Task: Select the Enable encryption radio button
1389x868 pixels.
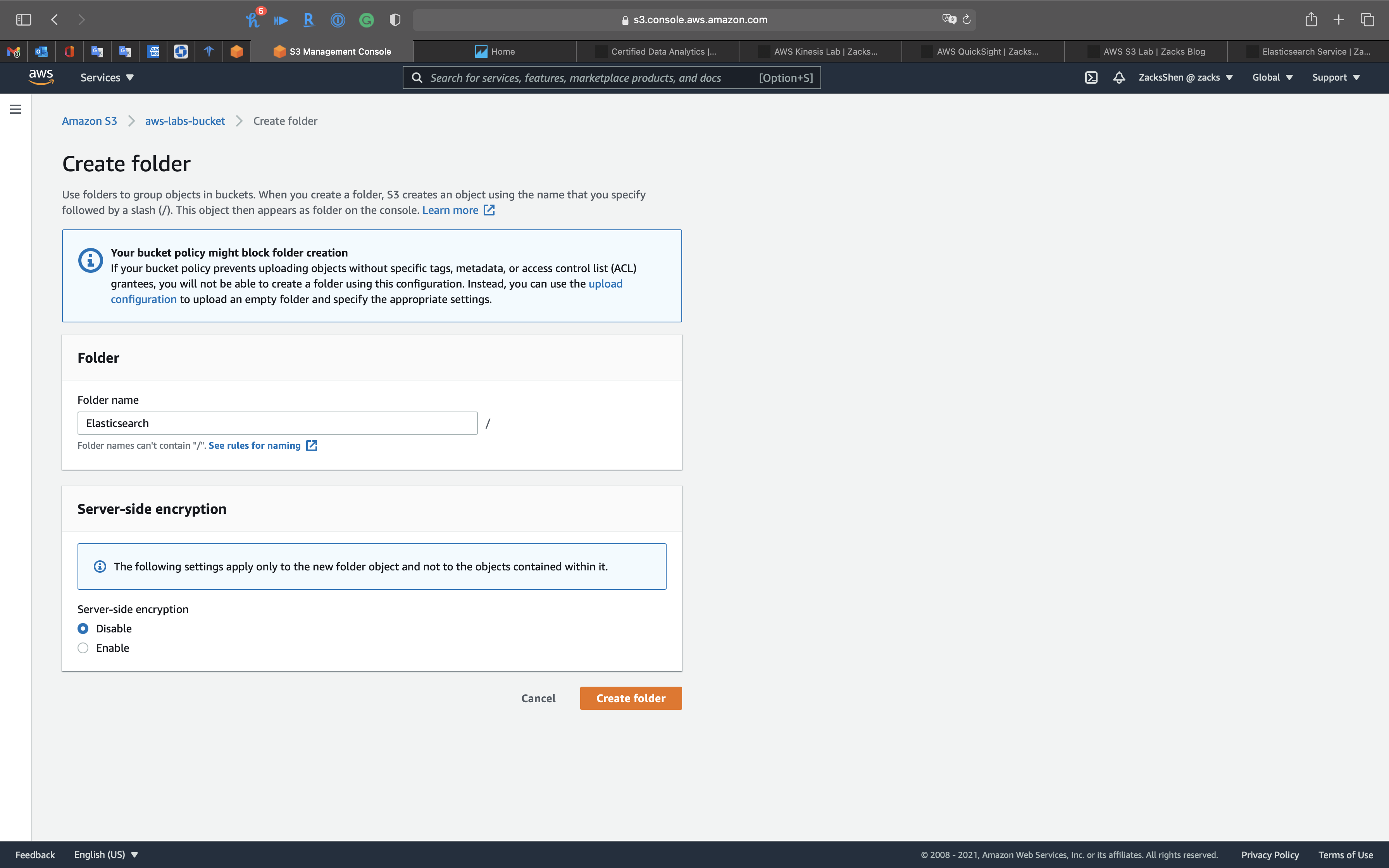Action: point(83,648)
